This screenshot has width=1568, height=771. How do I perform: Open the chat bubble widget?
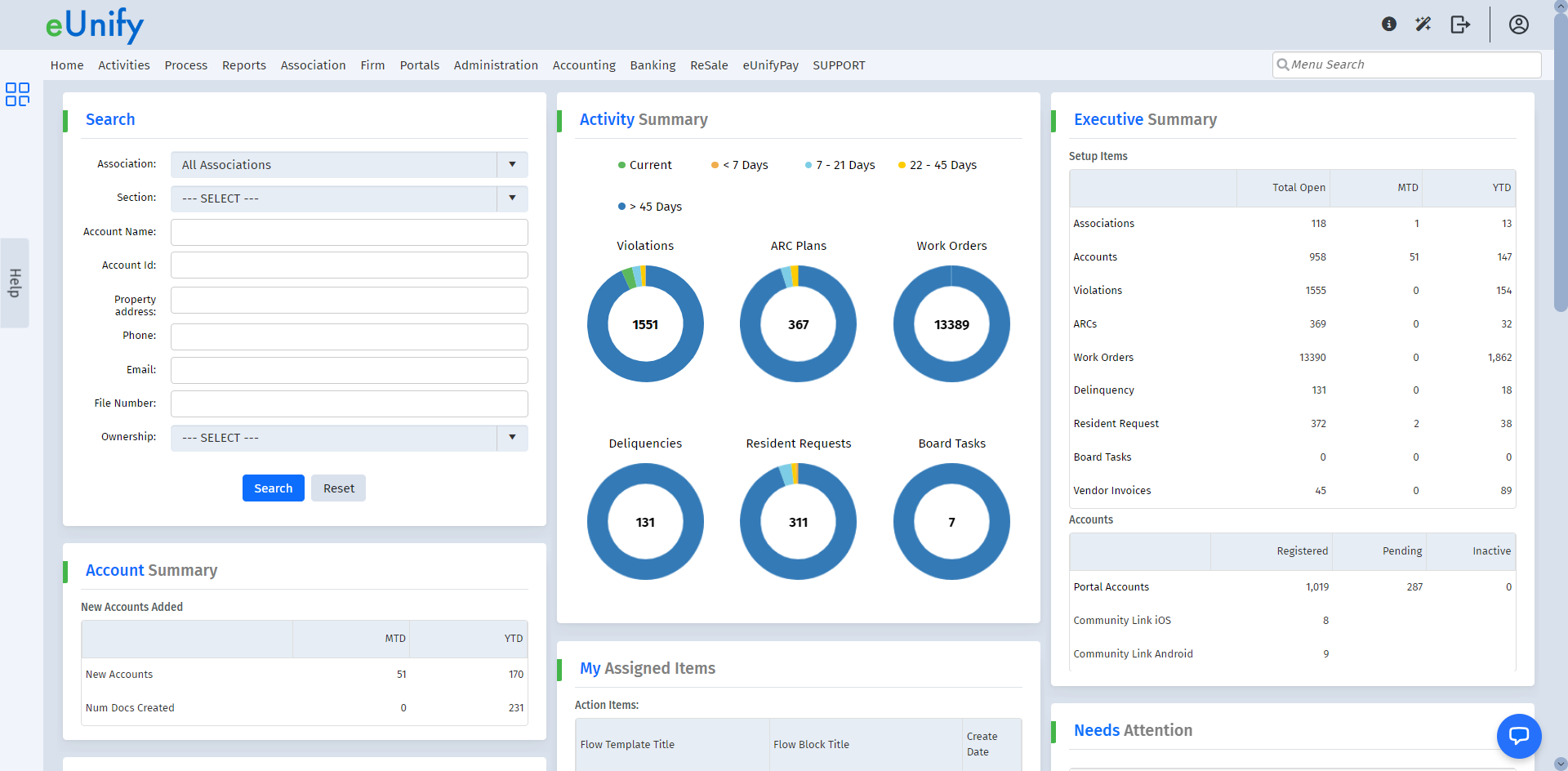pyautogui.click(x=1518, y=735)
